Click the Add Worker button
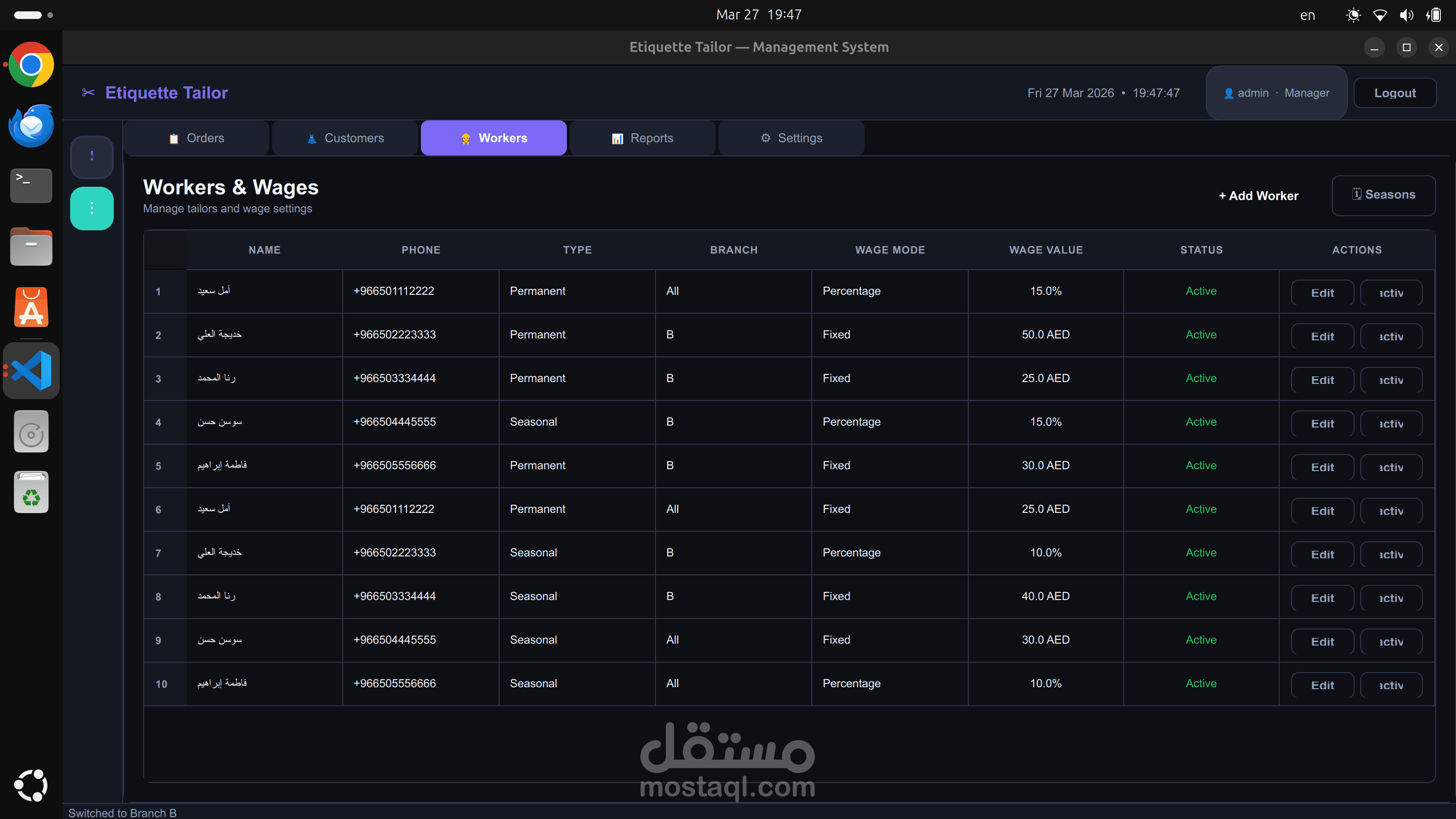The width and height of the screenshot is (1456, 819). [1258, 196]
